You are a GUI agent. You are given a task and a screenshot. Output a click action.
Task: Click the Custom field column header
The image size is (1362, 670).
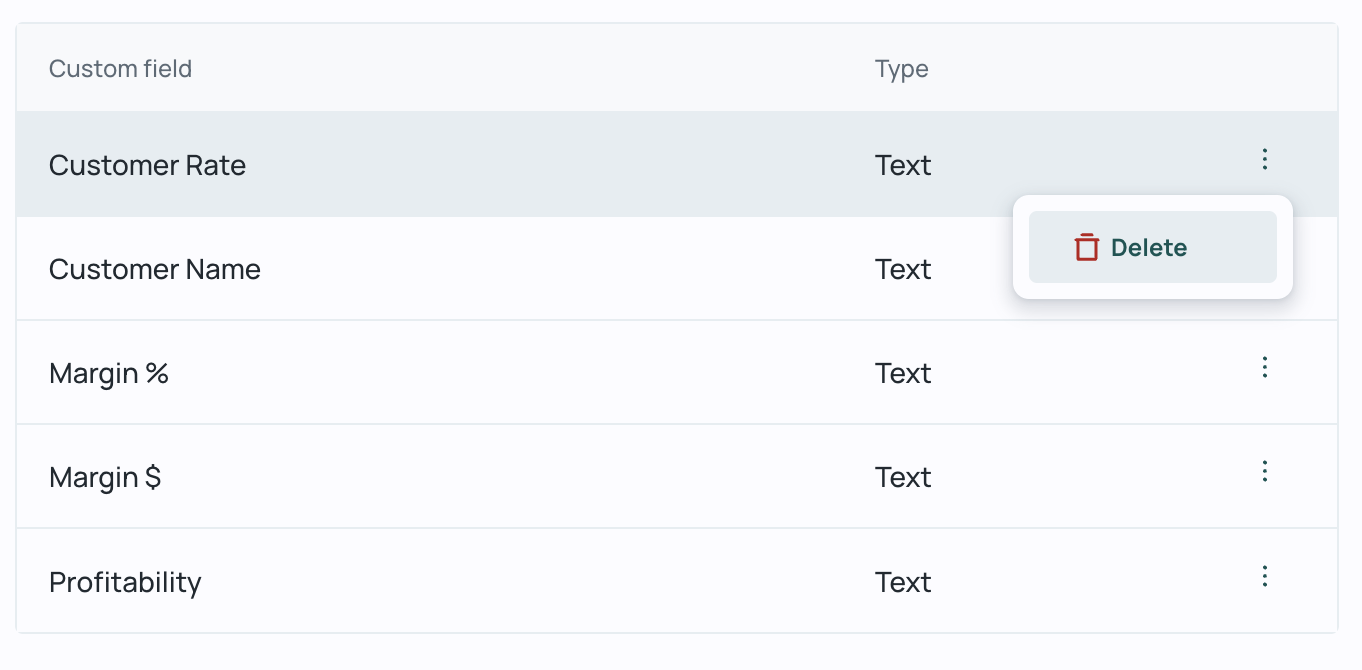click(120, 69)
